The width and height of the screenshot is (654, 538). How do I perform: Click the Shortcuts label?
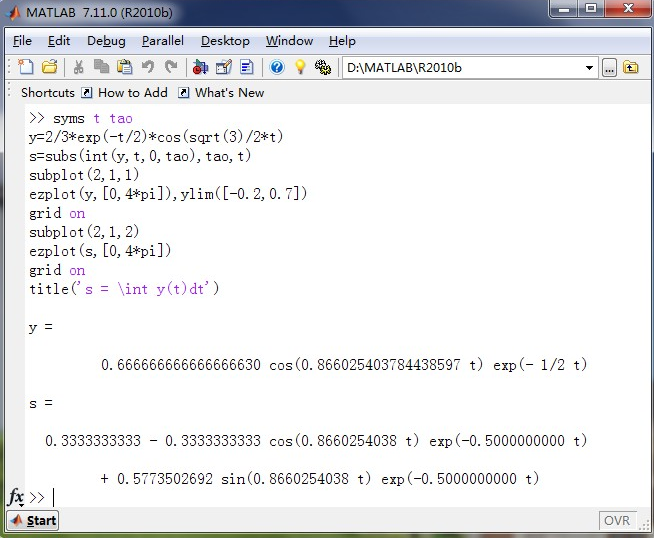point(48,93)
